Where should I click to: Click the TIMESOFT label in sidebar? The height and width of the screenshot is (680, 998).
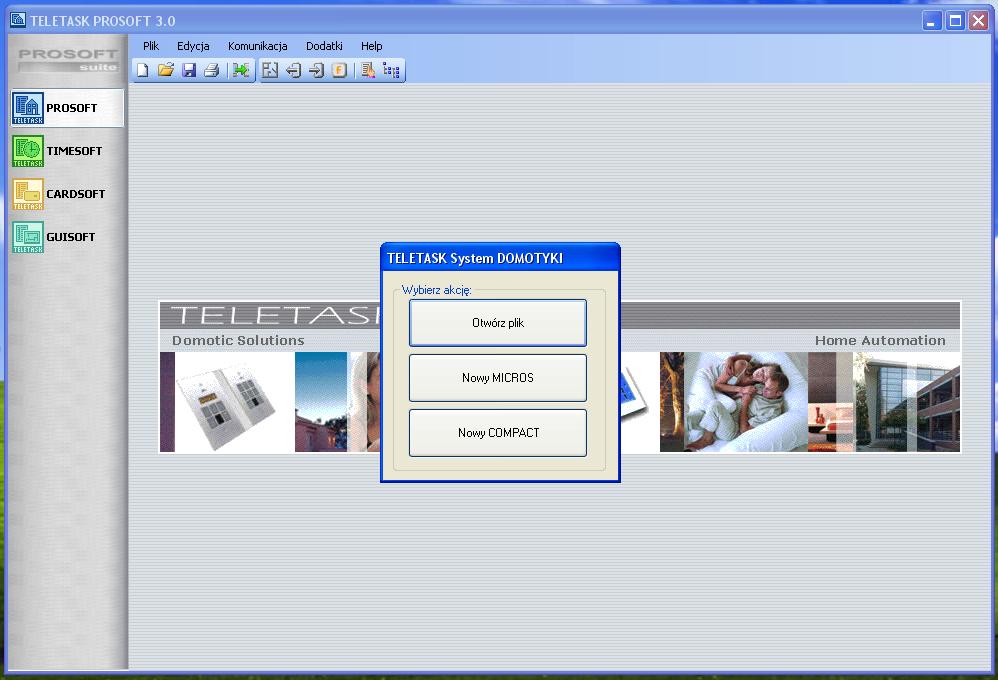(74, 151)
